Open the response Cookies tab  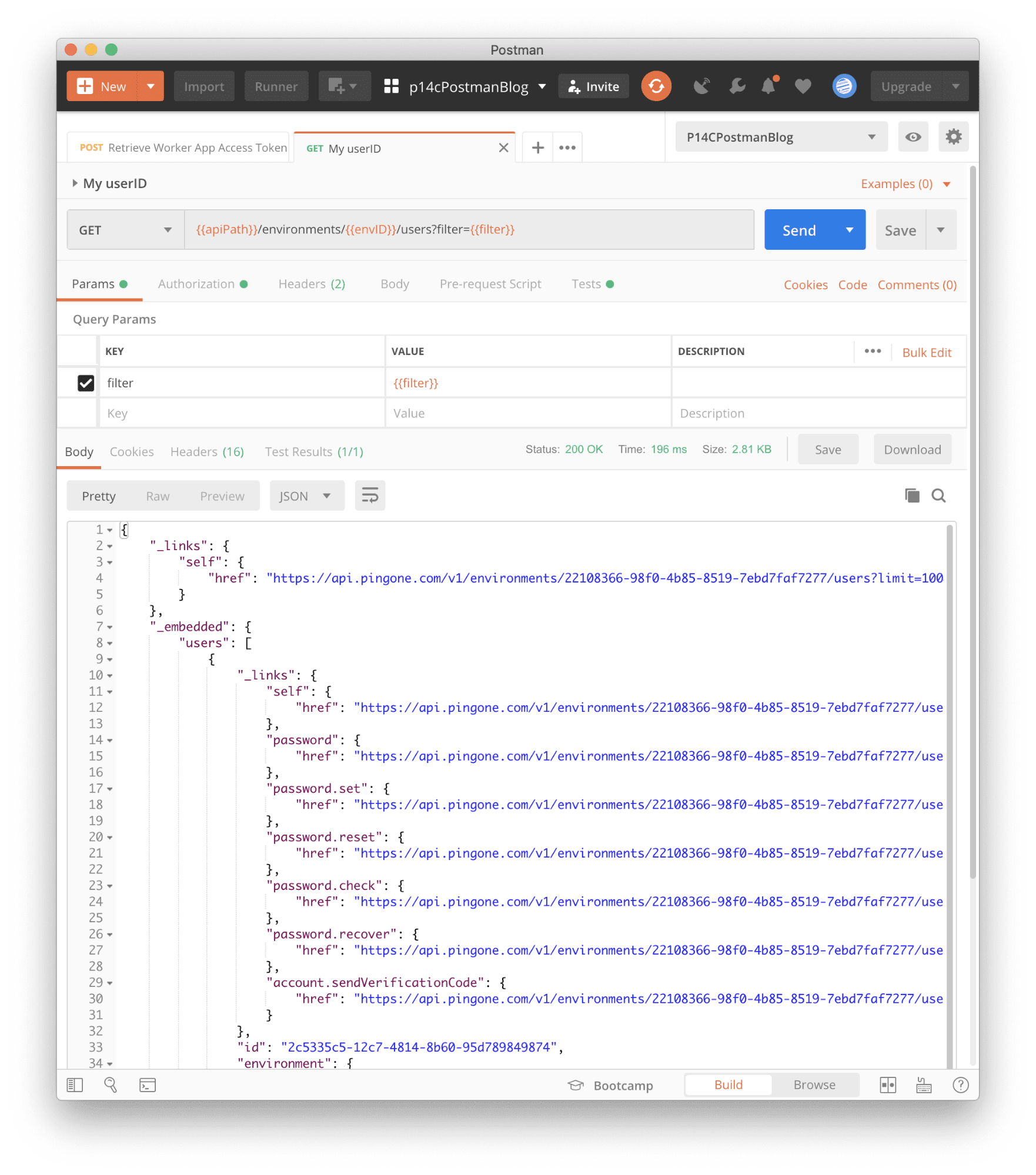point(132,451)
